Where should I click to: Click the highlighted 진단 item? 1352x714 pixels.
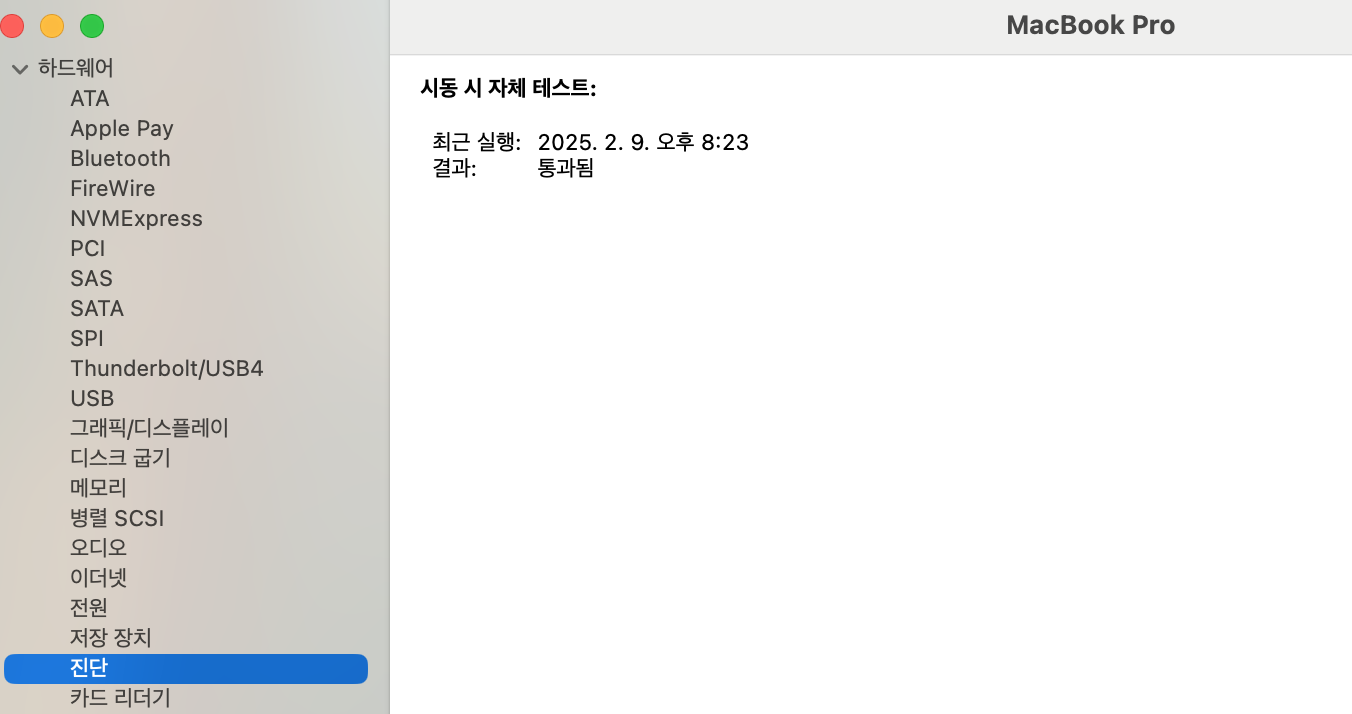(x=186, y=669)
